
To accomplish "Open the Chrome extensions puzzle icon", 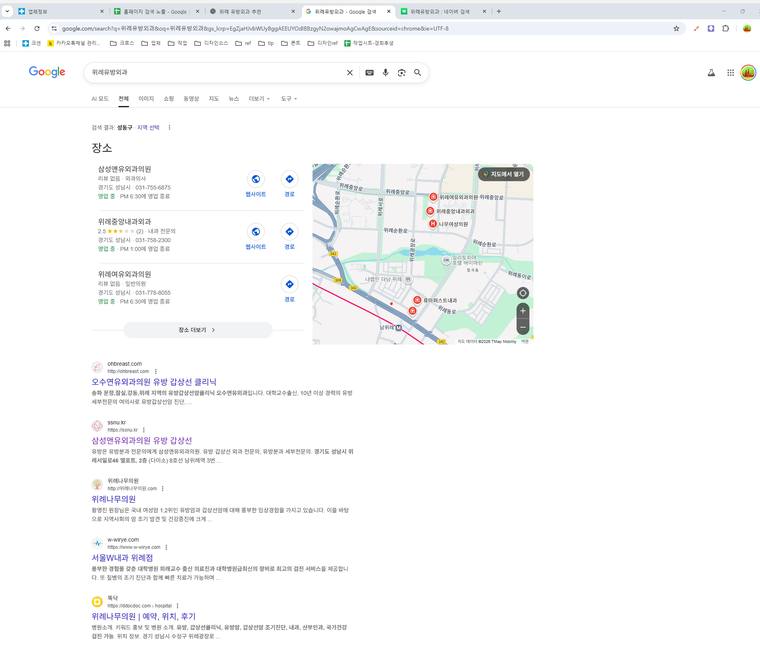I will (726, 29).
